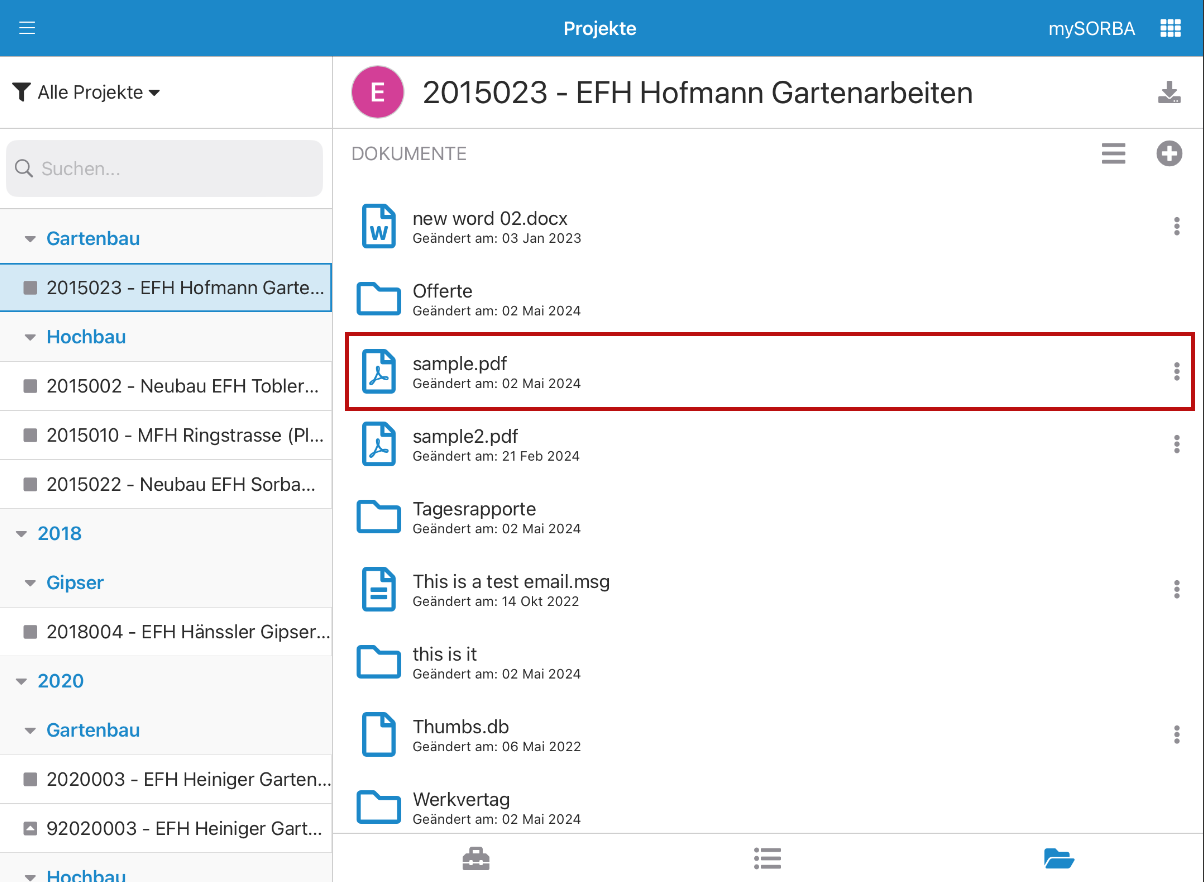
Task: Collapse the Gipser category
Action: click(x=30, y=583)
